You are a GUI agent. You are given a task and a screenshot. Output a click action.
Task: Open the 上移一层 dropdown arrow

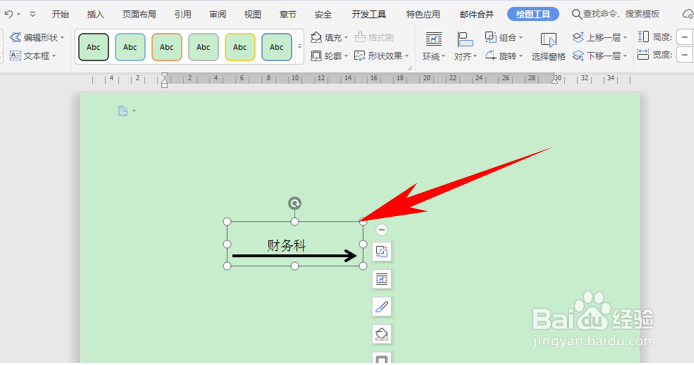[x=625, y=38]
